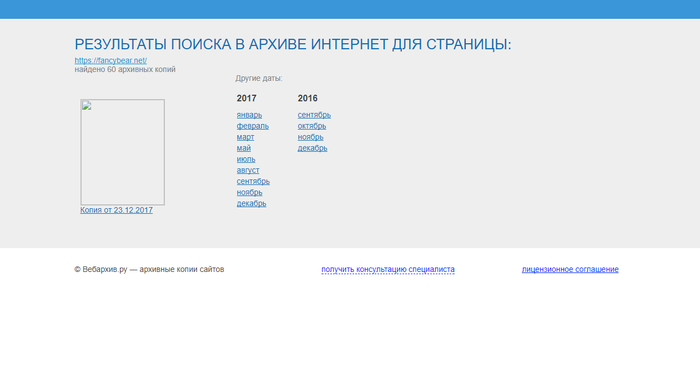Open октябрь 2016 archive copies

click(x=312, y=126)
